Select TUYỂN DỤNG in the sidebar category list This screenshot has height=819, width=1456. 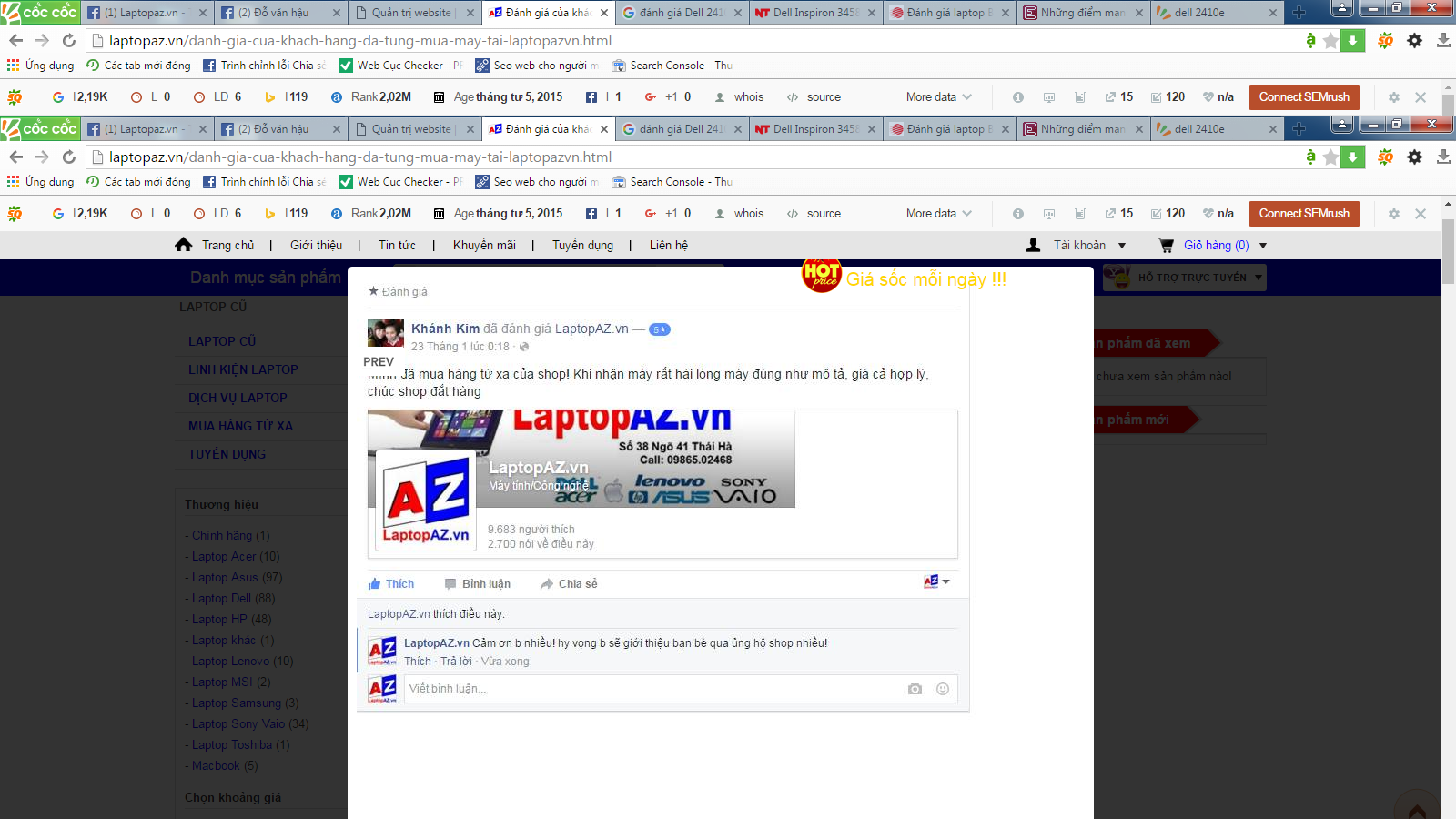click(227, 454)
